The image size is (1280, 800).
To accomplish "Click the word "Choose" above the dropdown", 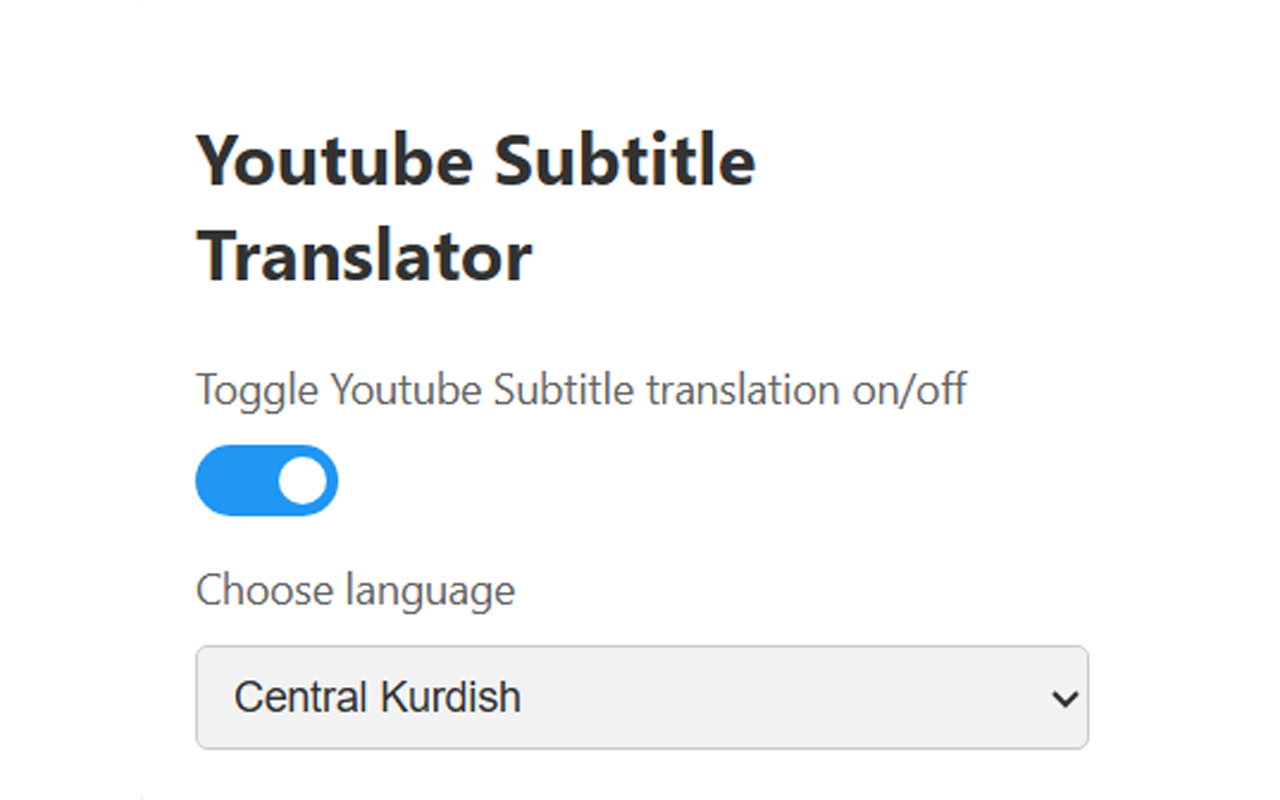I will coord(264,590).
